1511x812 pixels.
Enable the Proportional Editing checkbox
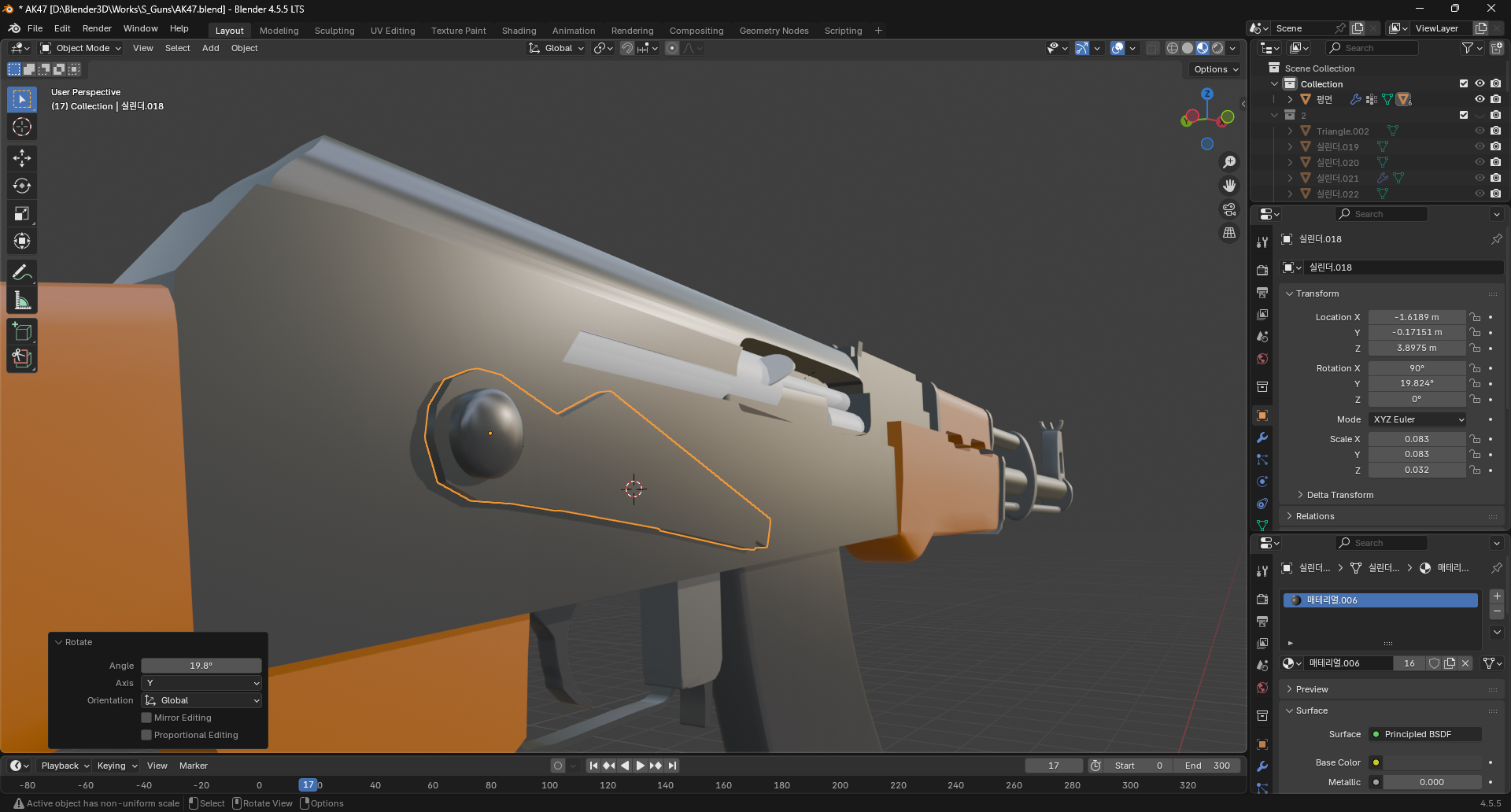click(146, 735)
